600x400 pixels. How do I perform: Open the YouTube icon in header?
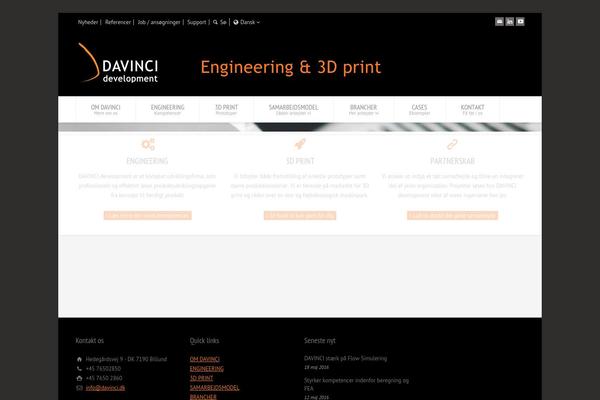[x=520, y=22]
